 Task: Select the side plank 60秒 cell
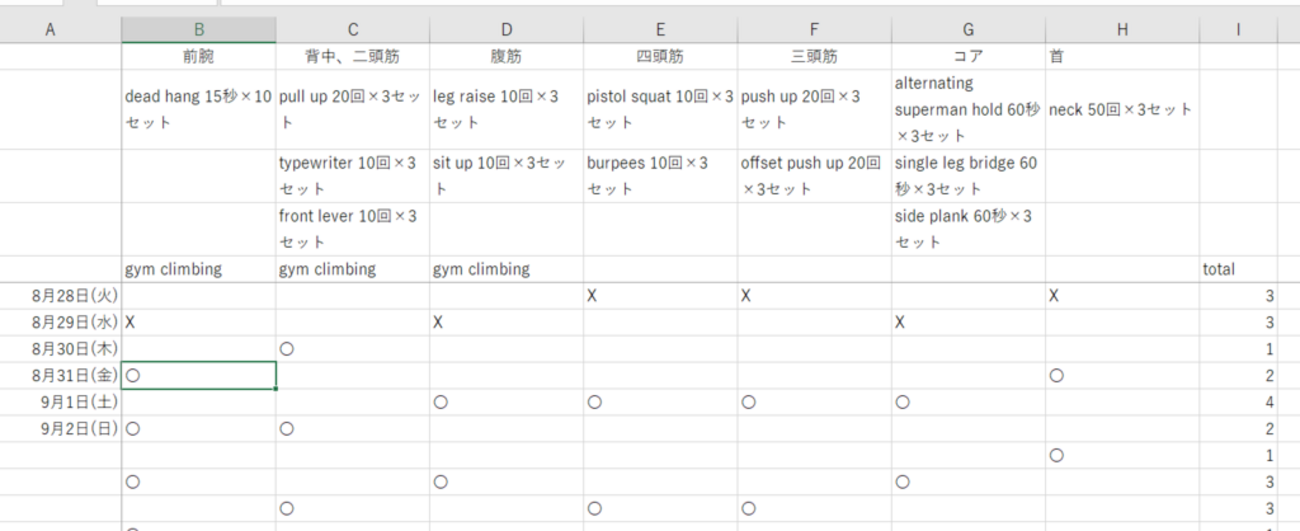[x=967, y=229]
